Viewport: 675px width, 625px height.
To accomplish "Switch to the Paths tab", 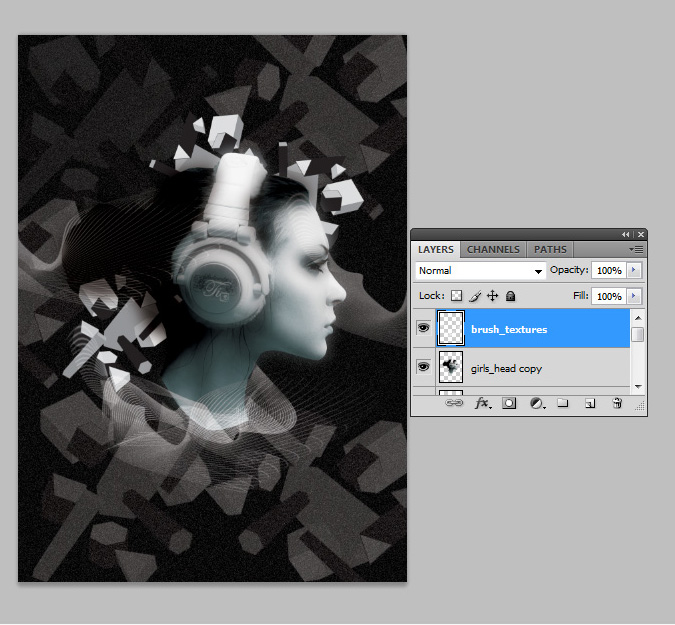I will pyautogui.click(x=550, y=249).
